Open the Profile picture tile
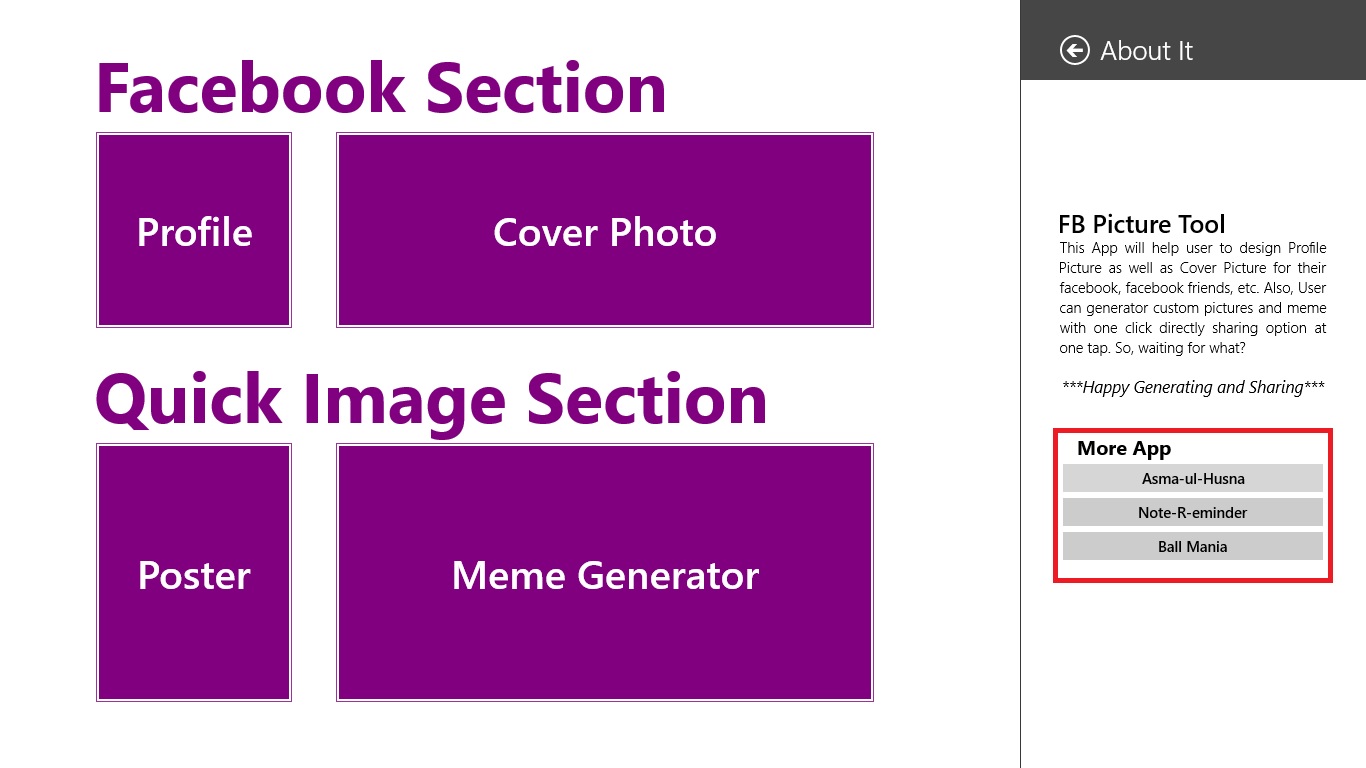1366x768 pixels. (x=194, y=230)
